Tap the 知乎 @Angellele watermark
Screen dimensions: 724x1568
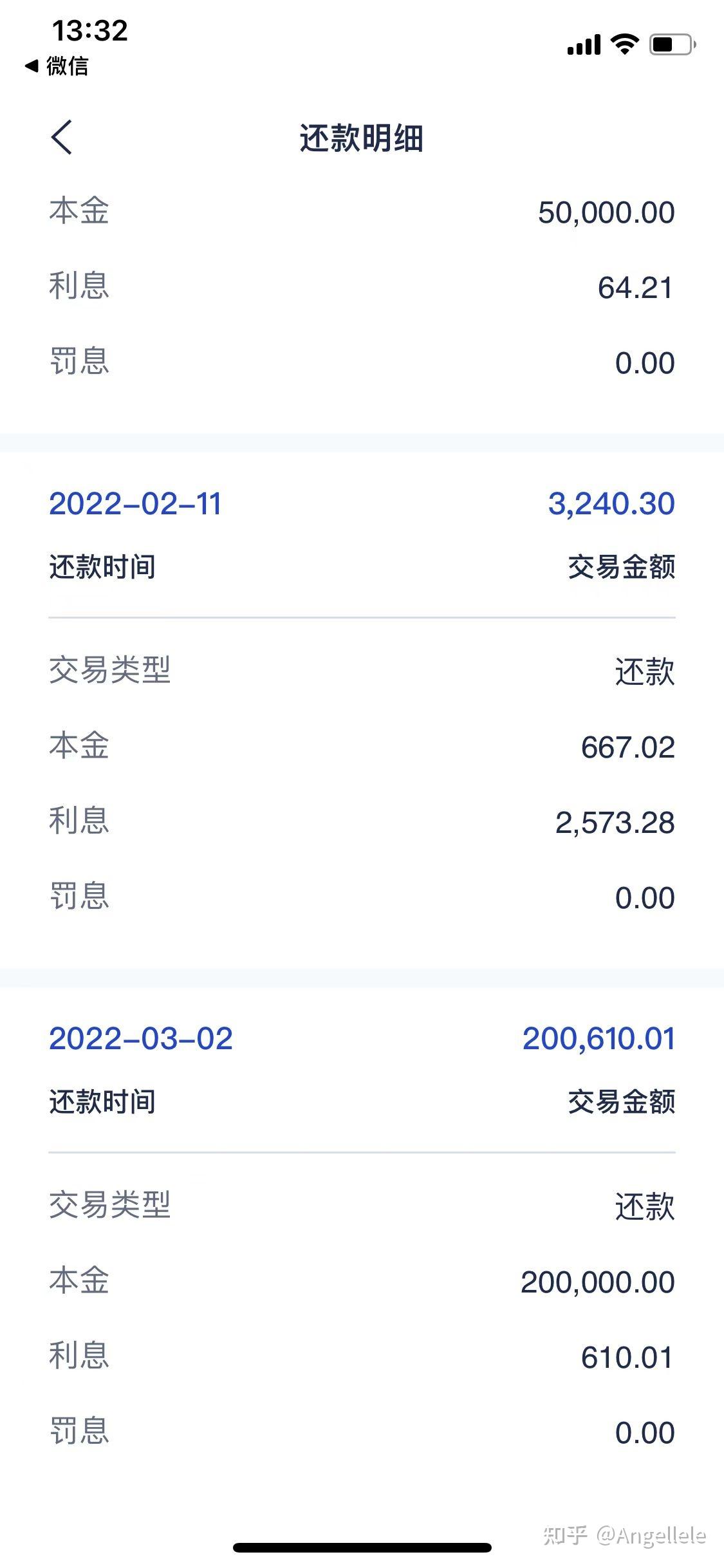pos(624,1536)
